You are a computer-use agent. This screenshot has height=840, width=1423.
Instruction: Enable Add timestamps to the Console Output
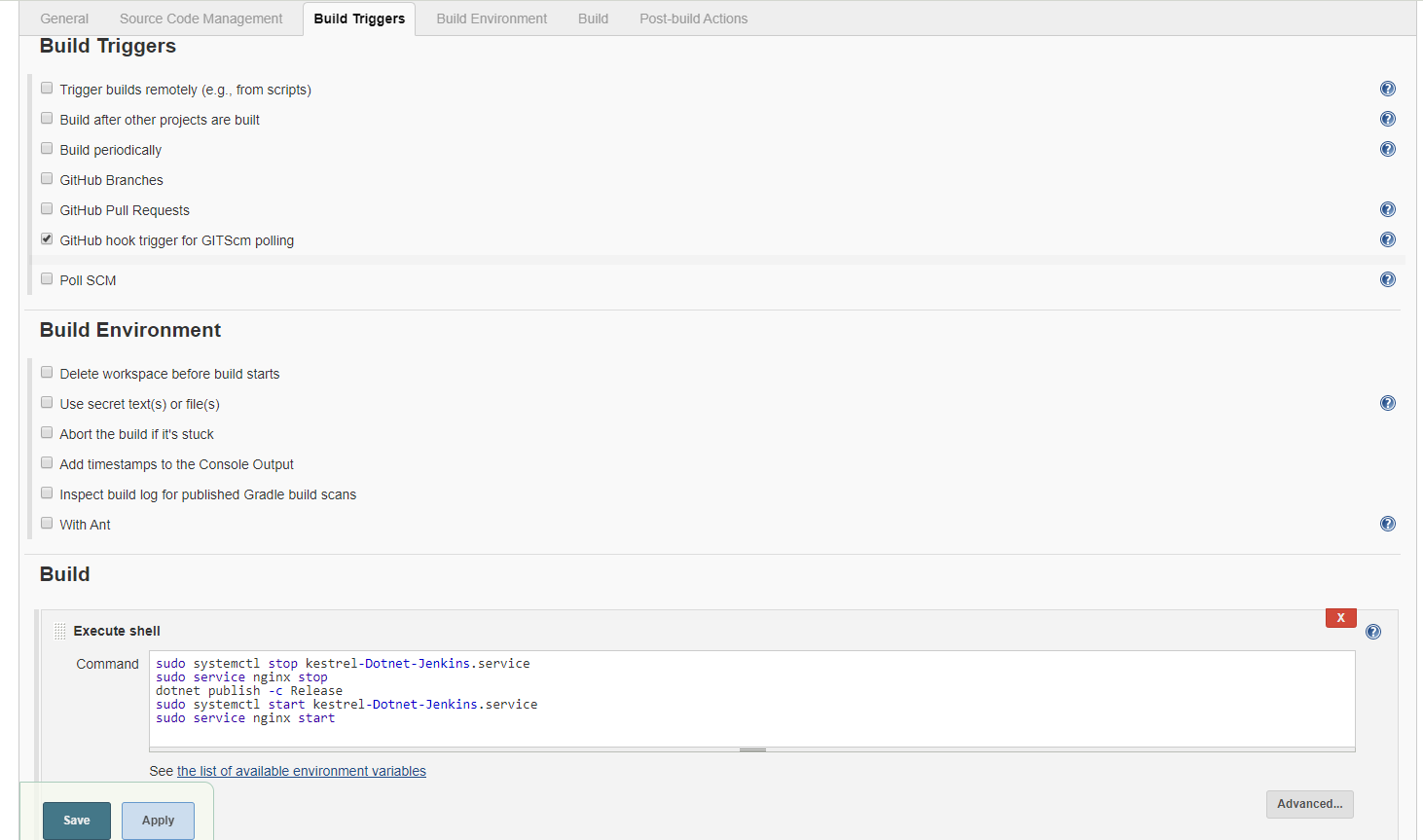47,462
